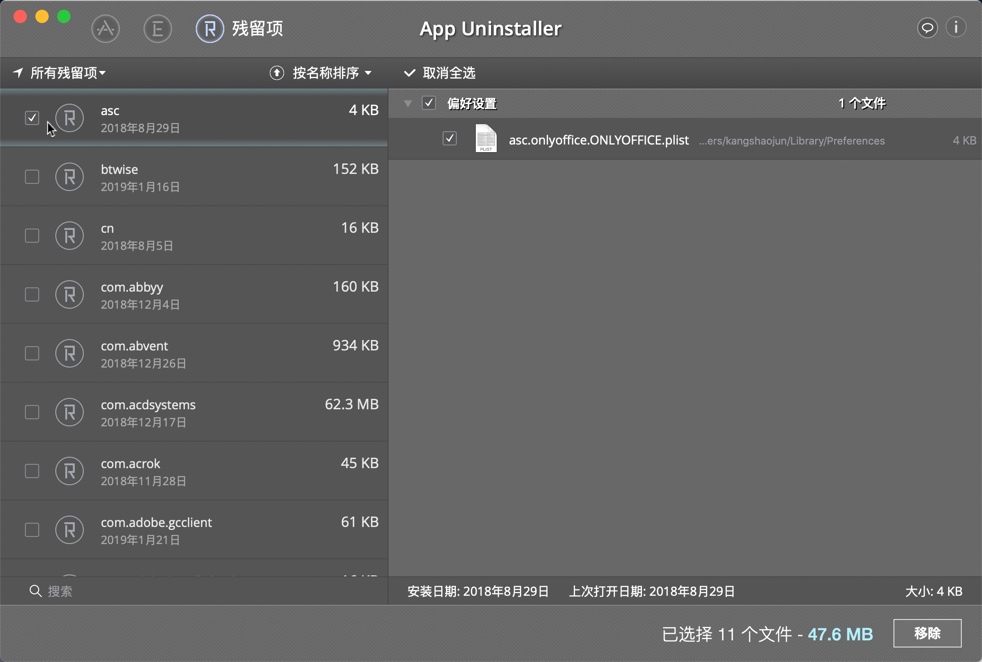Click the R 残留项 module icon
982x662 pixels.
tap(209, 28)
